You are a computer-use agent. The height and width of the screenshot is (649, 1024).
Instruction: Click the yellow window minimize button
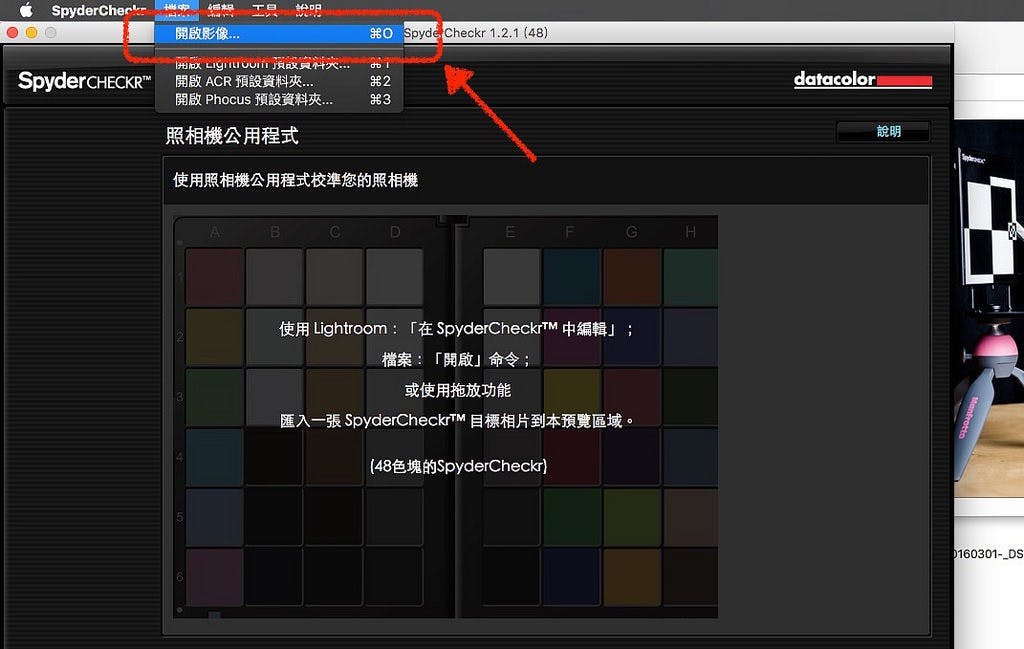[x=31, y=33]
